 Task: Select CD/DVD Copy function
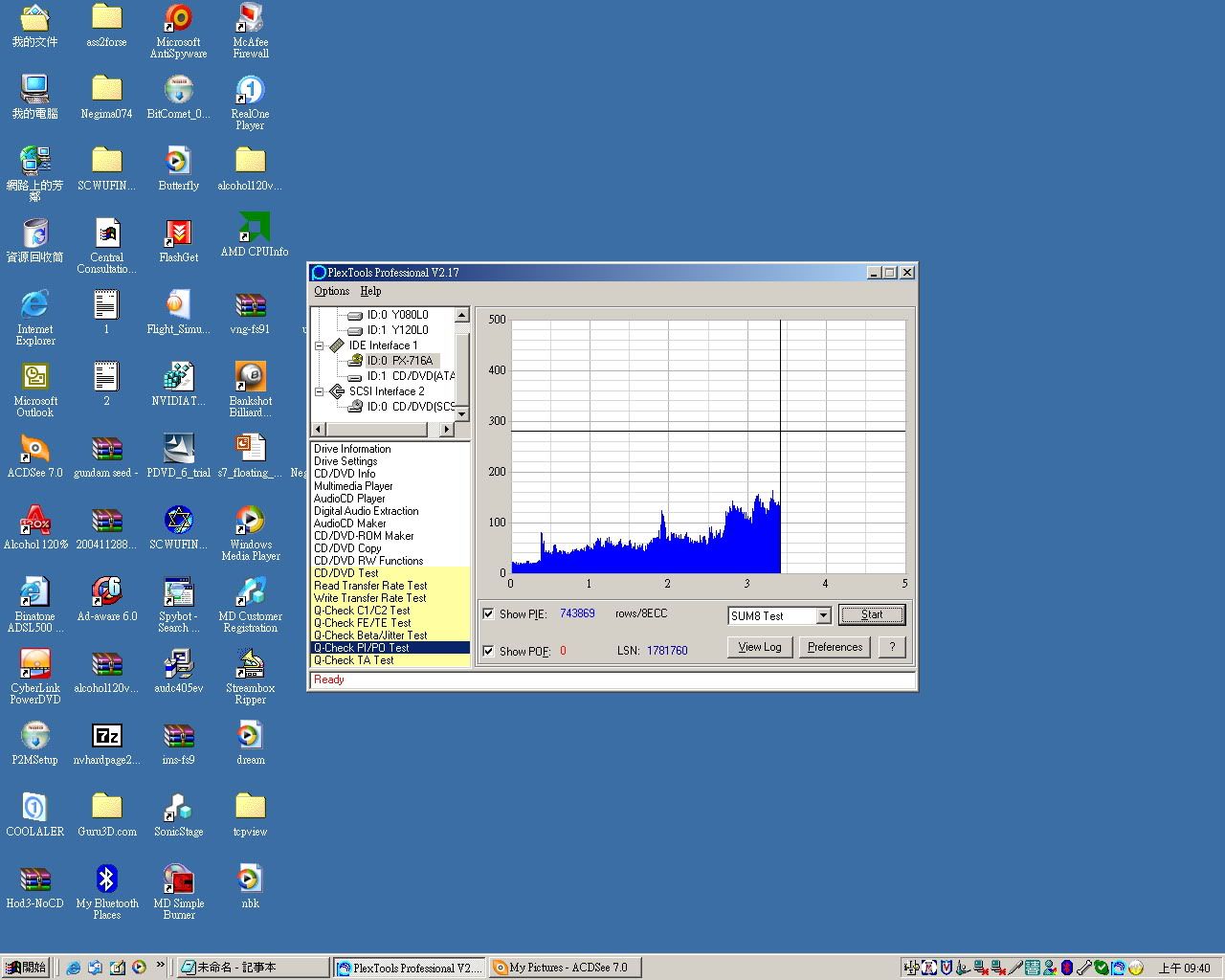[x=390, y=548]
